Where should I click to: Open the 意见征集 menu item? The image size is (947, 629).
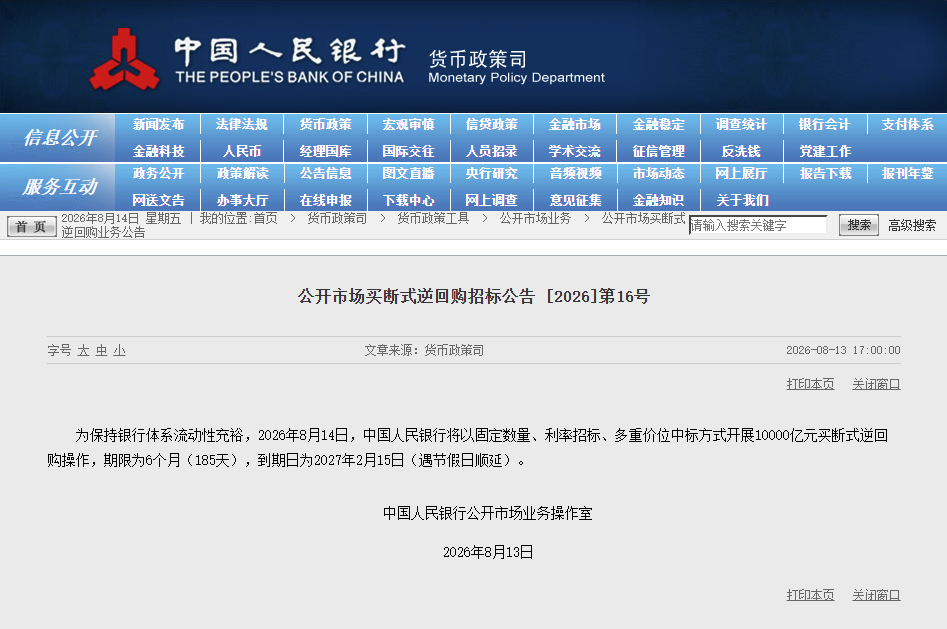pyautogui.click(x=576, y=200)
